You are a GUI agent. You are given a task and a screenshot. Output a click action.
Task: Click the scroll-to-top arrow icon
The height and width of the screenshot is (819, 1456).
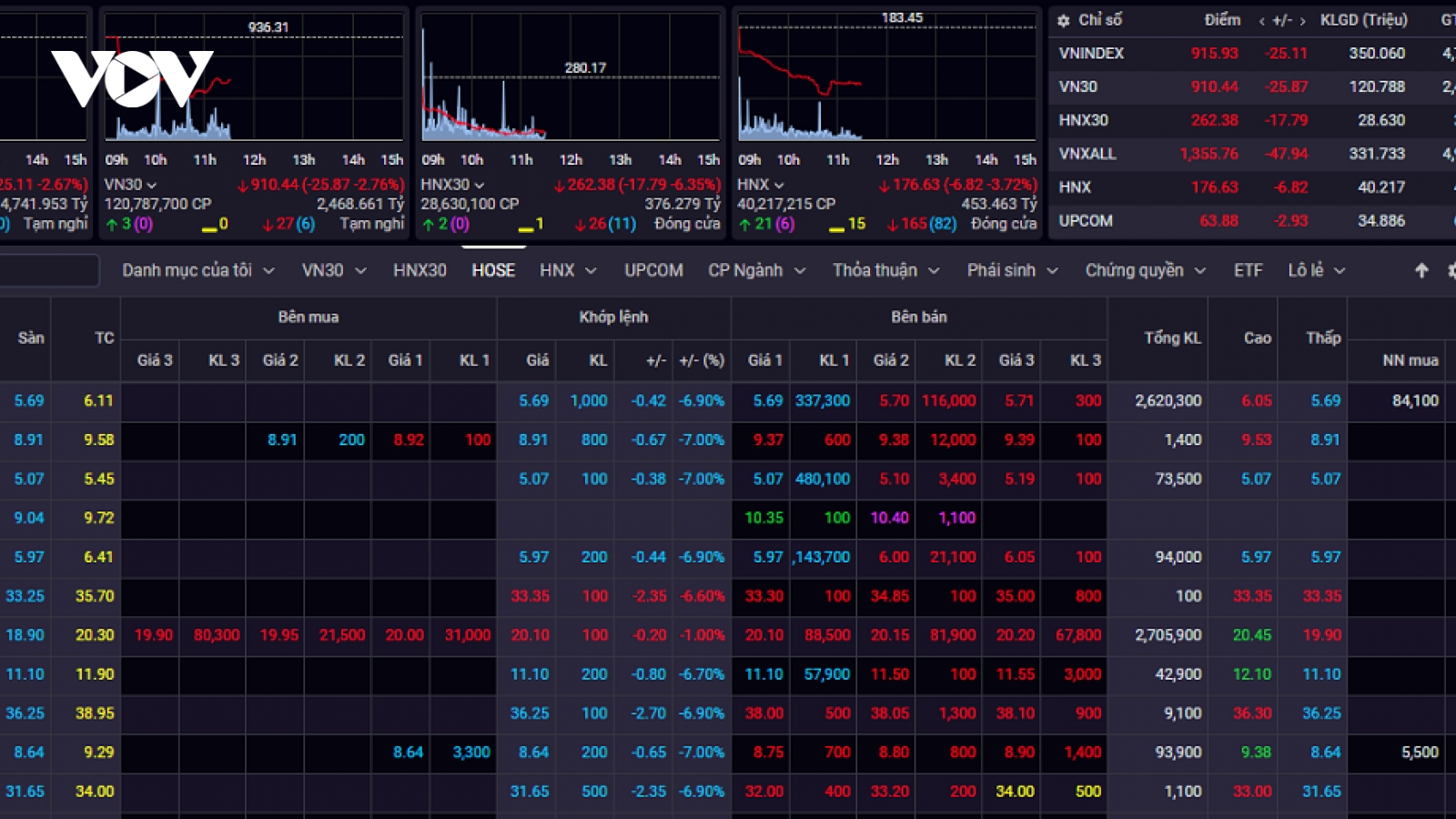(x=1421, y=270)
